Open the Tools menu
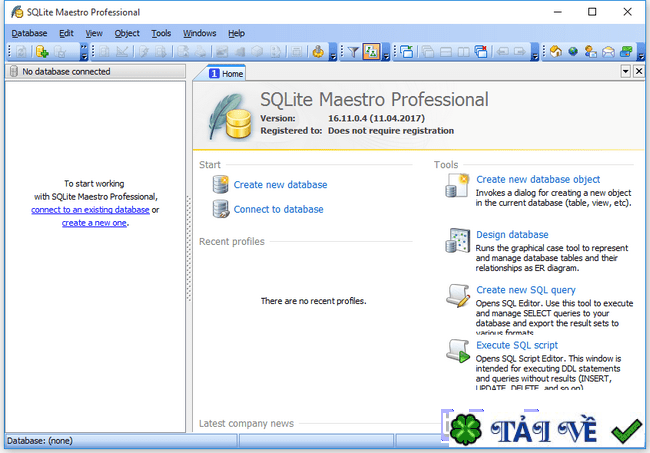The width and height of the screenshot is (650, 453). (161, 33)
